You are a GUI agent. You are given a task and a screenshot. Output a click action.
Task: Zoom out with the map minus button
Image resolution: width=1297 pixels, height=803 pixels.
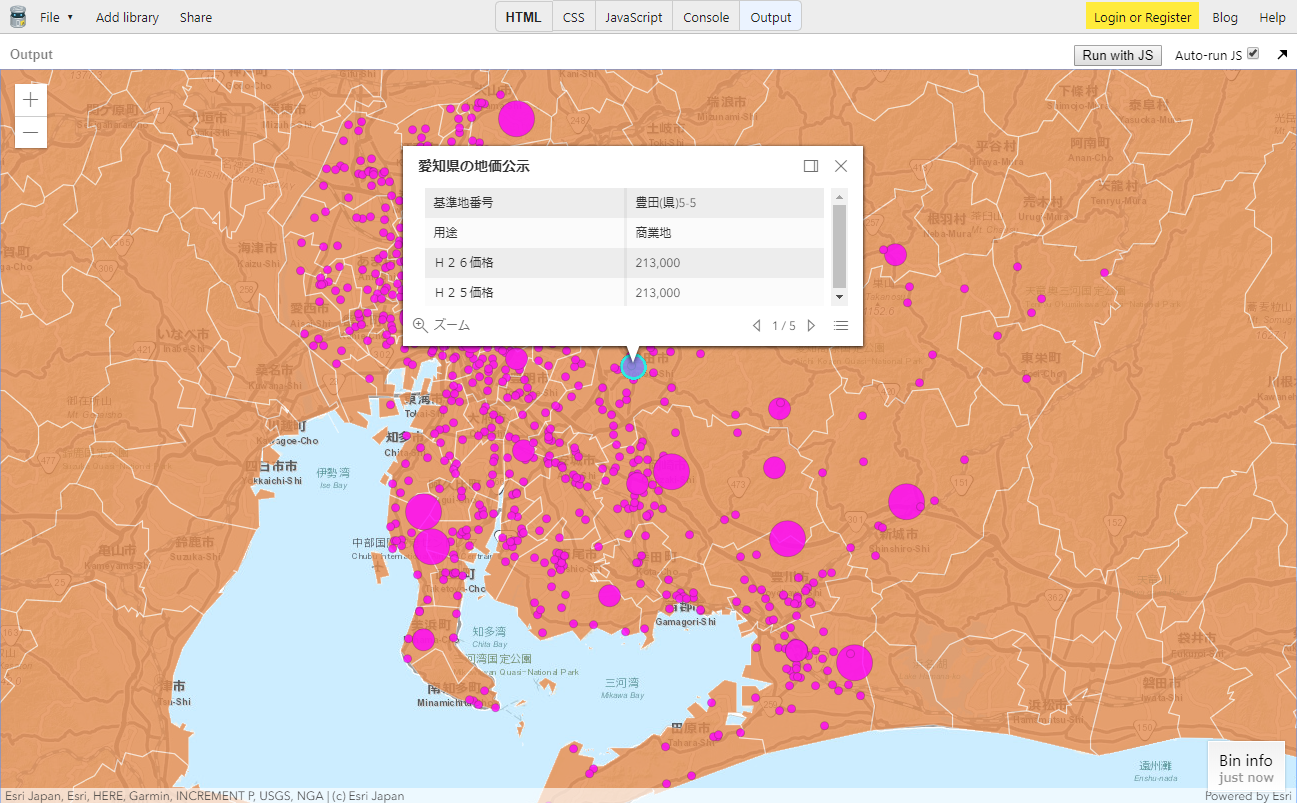(x=31, y=132)
